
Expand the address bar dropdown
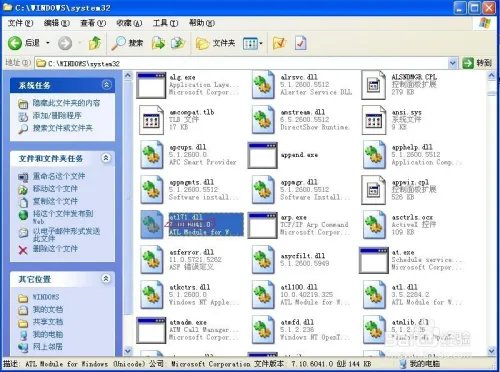(x=452, y=63)
